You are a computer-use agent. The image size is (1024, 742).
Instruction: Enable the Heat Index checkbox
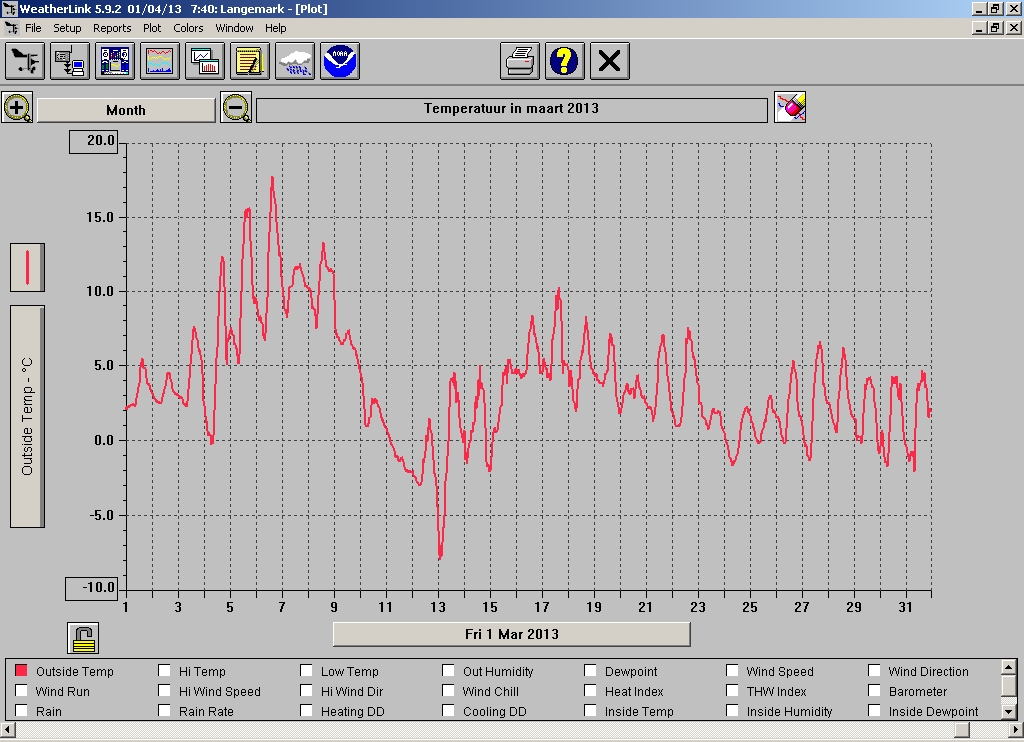click(590, 690)
